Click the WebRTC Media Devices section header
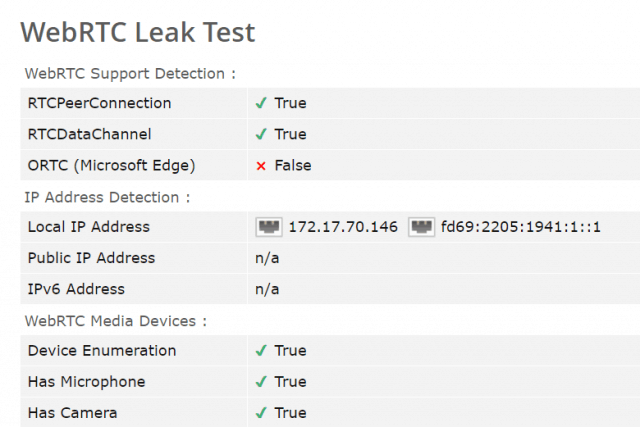 tap(116, 321)
